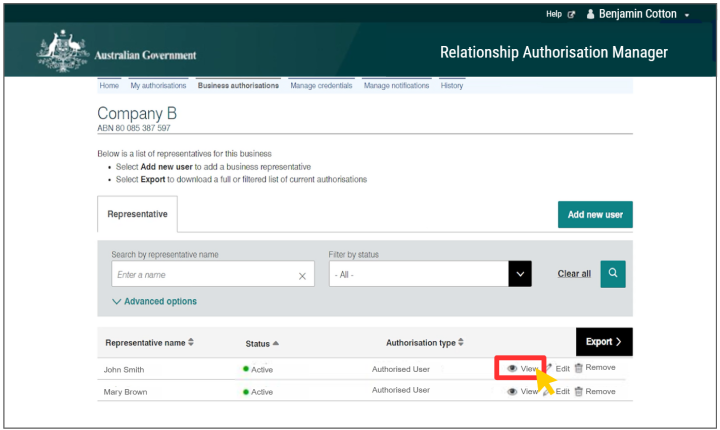The image size is (720, 430).
Task: Click the Remove trash icon for Mary Brown
Action: pos(578,392)
